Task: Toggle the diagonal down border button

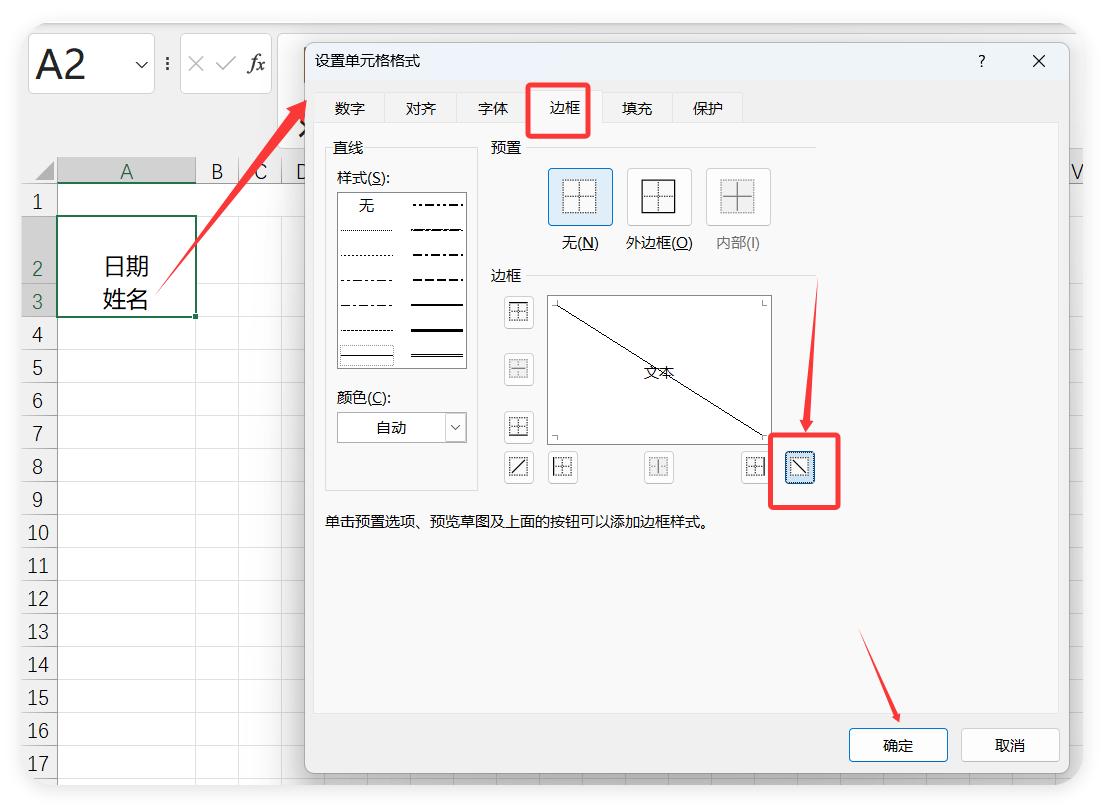Action: [x=800, y=467]
